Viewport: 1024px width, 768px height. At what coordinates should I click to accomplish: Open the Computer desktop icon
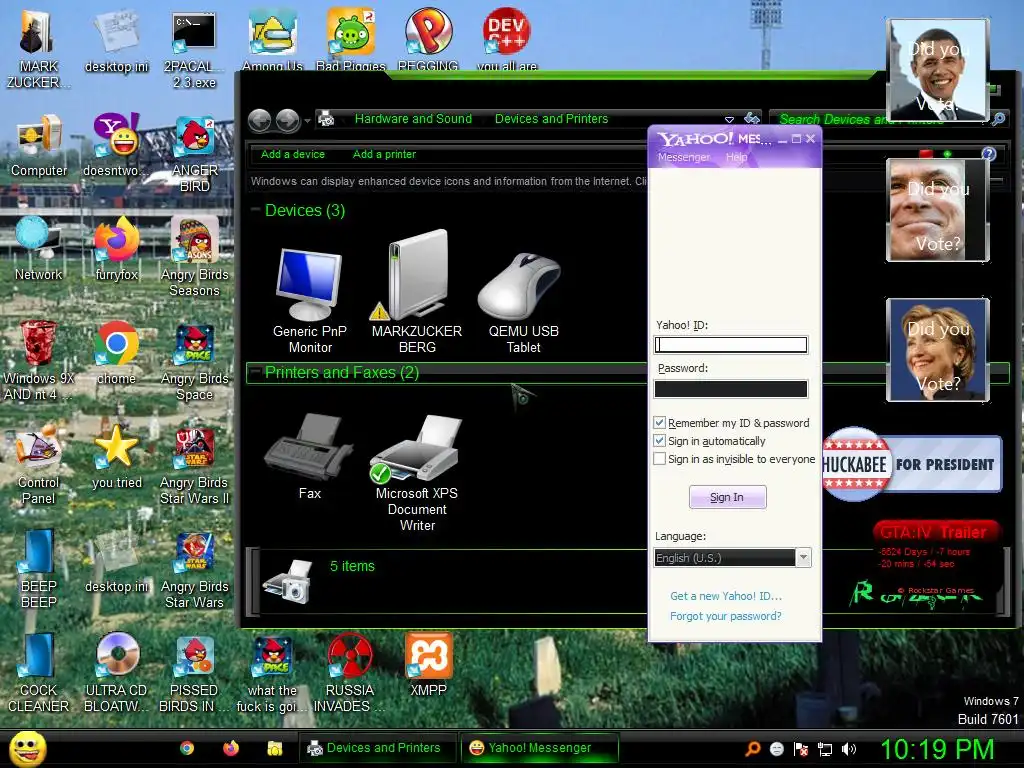pos(39,145)
